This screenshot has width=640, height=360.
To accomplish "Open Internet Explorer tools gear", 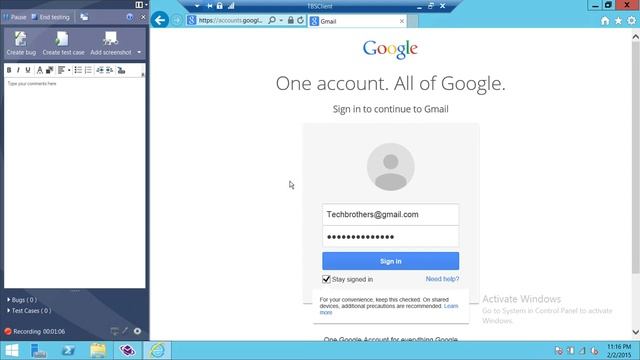I will tap(631, 20).
